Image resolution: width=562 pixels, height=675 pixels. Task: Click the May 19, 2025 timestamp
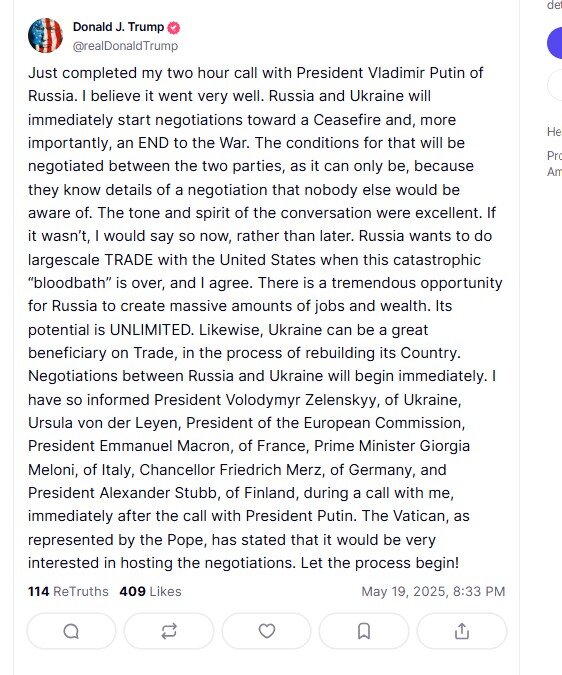433,591
